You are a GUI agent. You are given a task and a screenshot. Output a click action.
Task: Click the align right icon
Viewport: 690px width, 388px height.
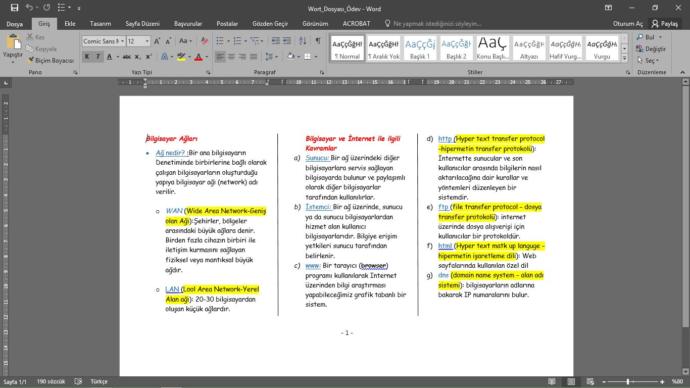click(x=242, y=57)
